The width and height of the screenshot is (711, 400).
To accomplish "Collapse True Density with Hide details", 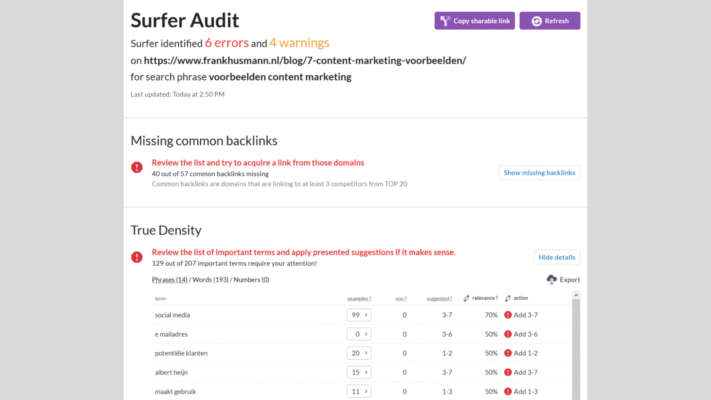I will point(557,257).
